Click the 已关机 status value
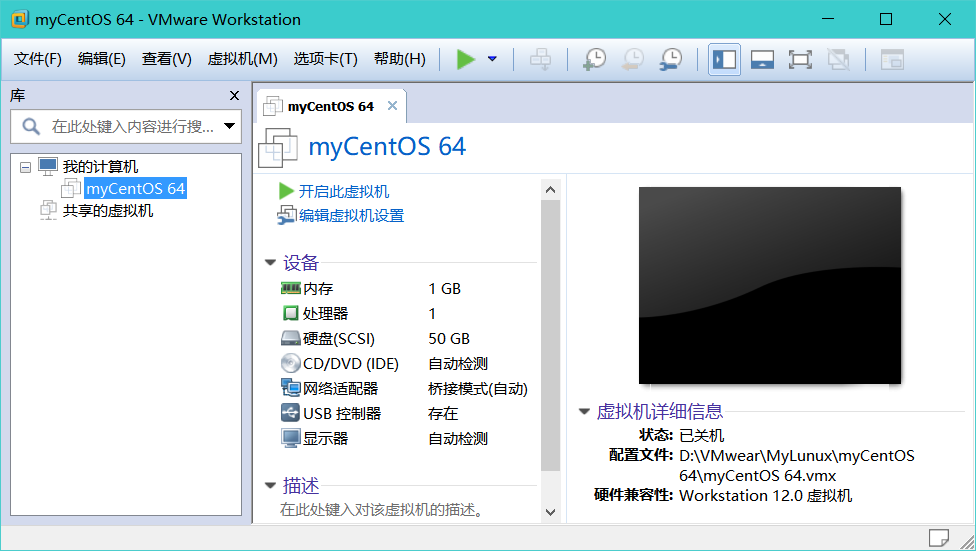Screen dimensions: 976x551 click(702, 435)
